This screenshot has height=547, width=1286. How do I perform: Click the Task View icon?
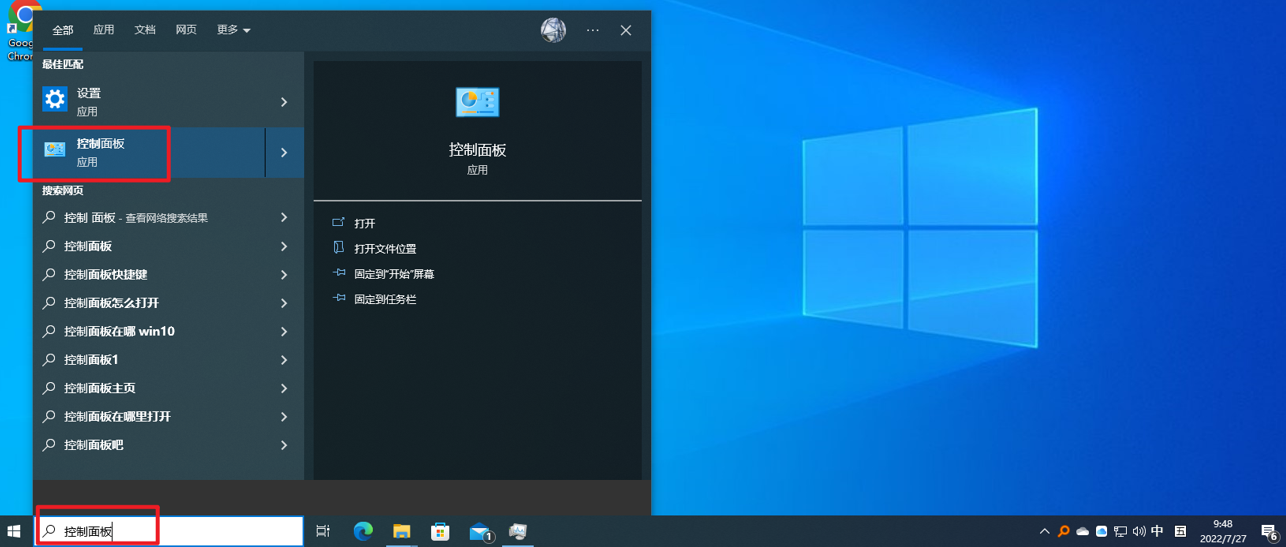[323, 532]
